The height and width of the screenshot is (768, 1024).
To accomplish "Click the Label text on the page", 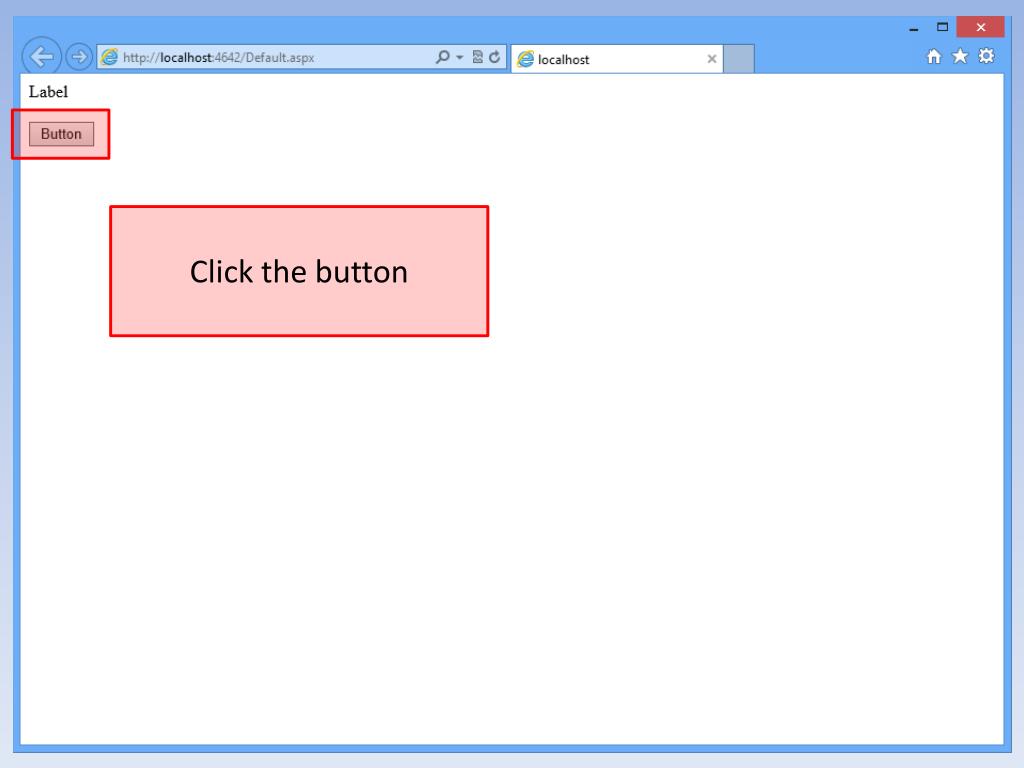I will [x=48, y=92].
